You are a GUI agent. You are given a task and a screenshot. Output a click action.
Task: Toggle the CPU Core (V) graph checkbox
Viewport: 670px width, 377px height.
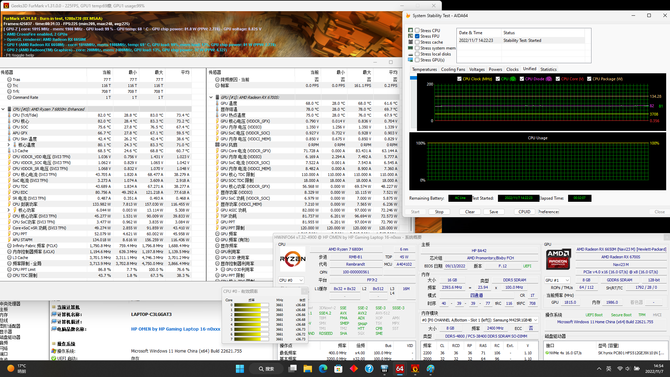coord(558,79)
